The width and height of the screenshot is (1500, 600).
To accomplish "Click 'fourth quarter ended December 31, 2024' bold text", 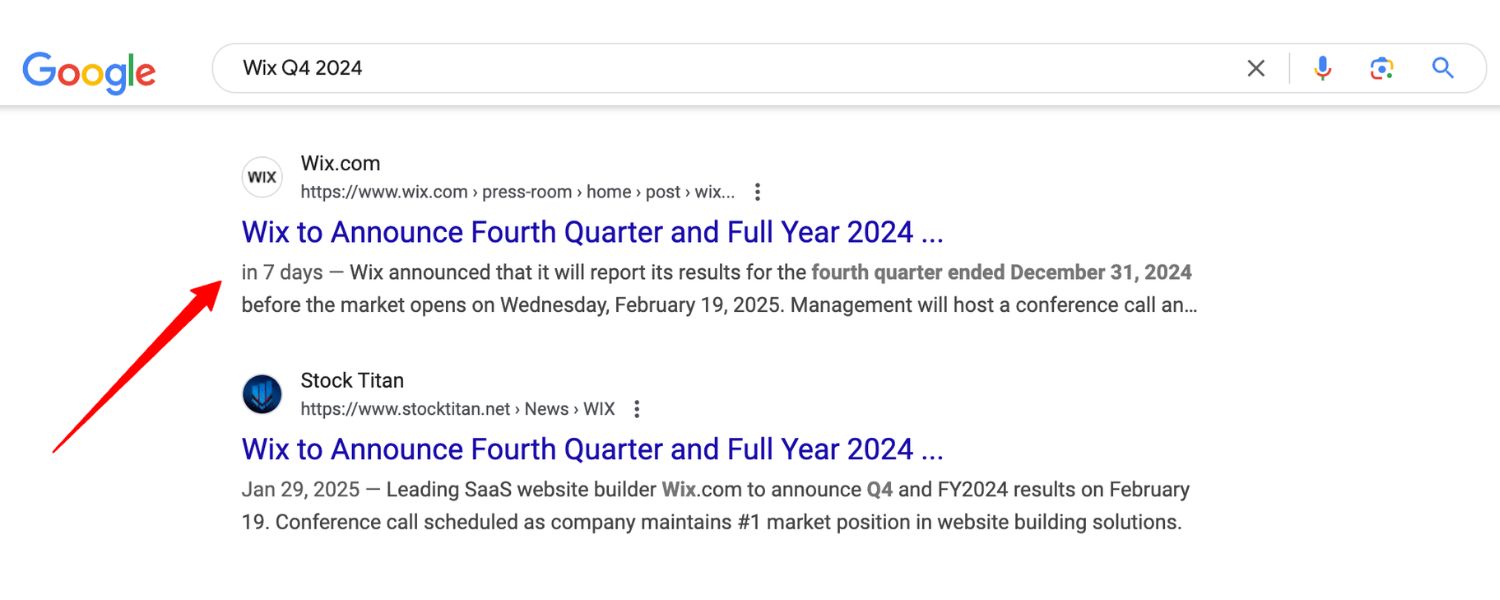I will tap(1001, 272).
